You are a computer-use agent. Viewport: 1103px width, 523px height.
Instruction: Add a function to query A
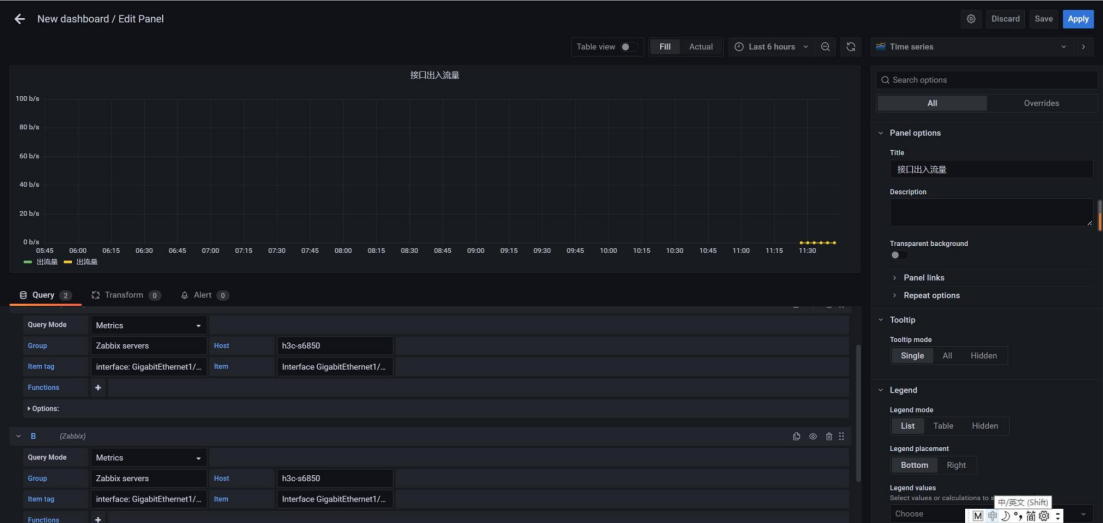tap(98, 387)
